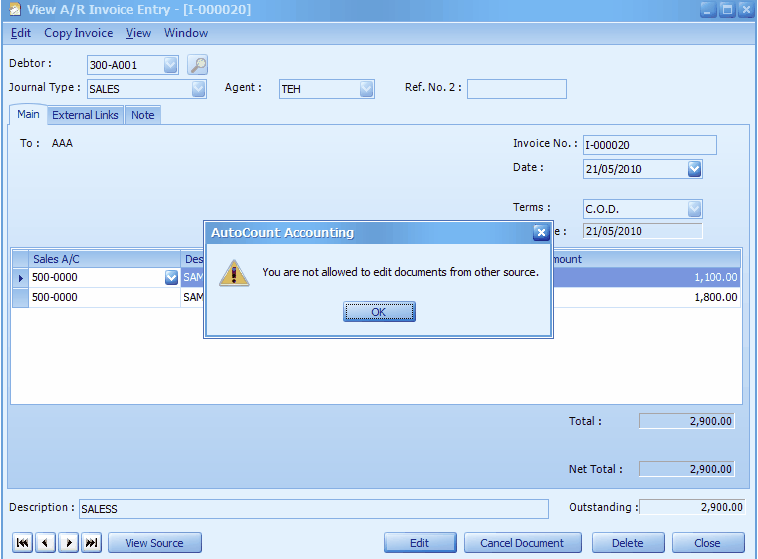Viewport: 758px width, 559px height.
Task: Click the Ref. No. 2 input field
Action: [x=517, y=89]
